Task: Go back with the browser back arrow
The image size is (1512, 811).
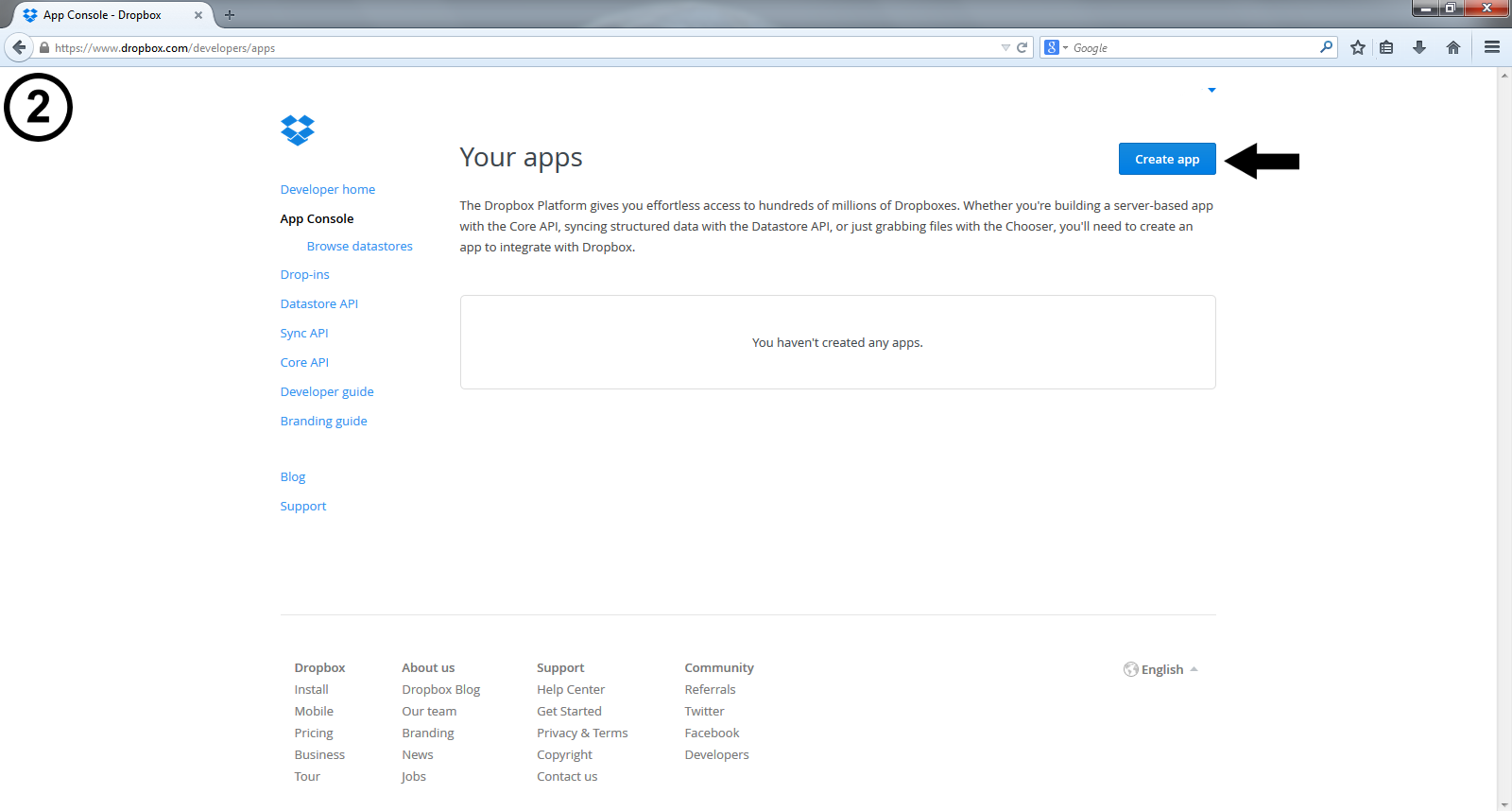Action: pos(19,47)
